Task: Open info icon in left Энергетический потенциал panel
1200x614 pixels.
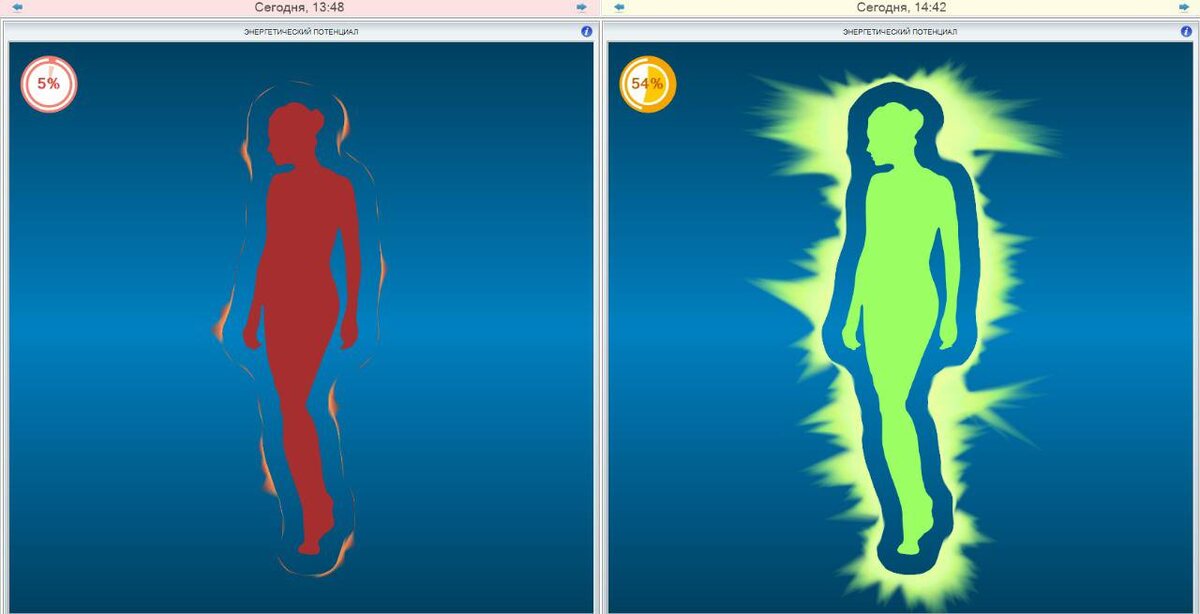Action: point(587,31)
